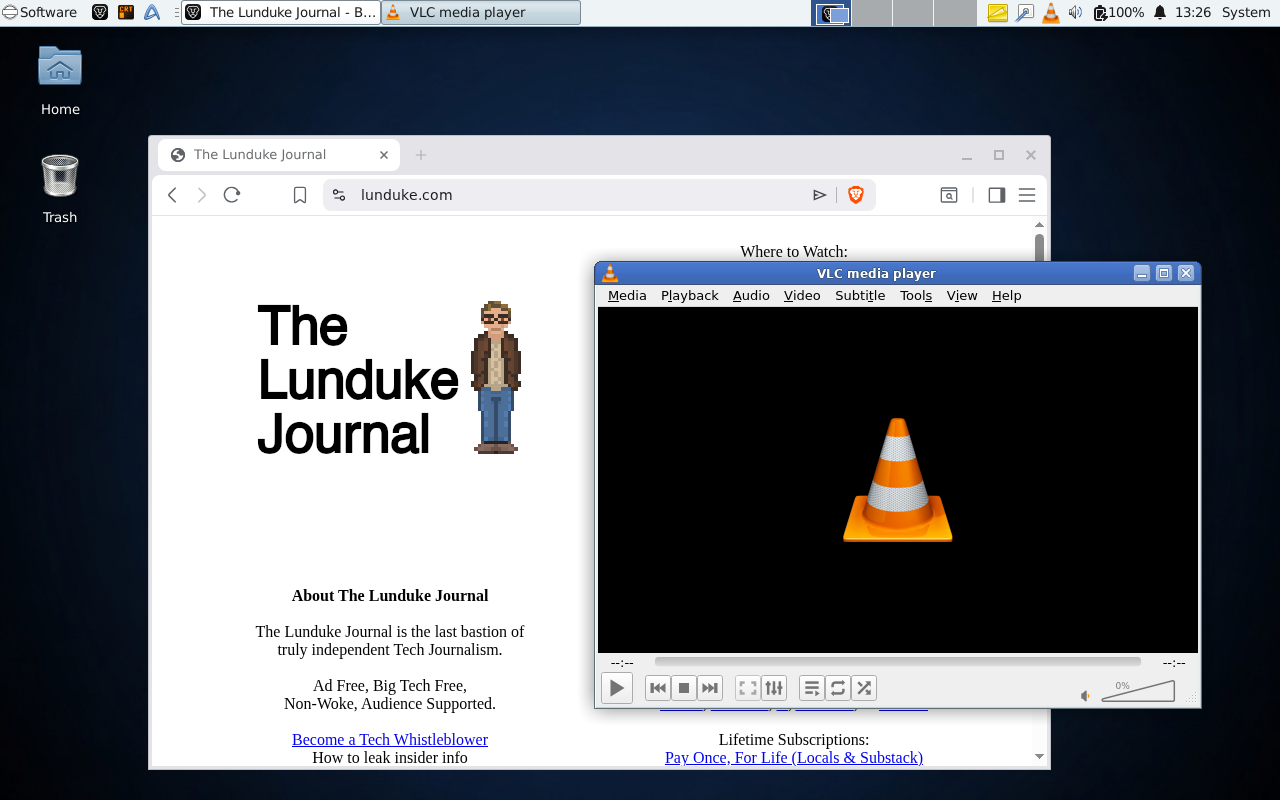The height and width of the screenshot is (800, 1280).
Task: Open a new browser tab
Action: tap(421, 155)
